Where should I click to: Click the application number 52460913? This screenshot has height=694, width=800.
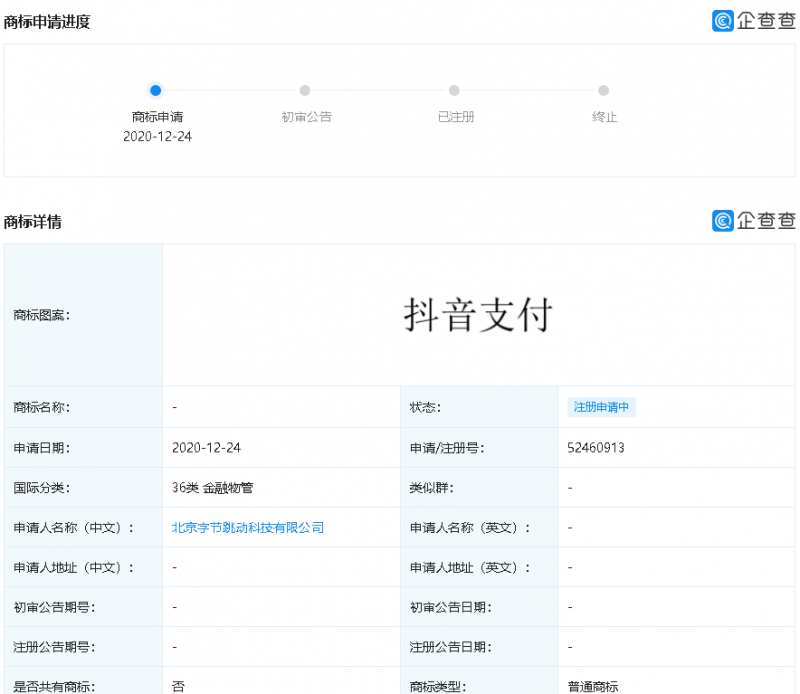point(596,448)
